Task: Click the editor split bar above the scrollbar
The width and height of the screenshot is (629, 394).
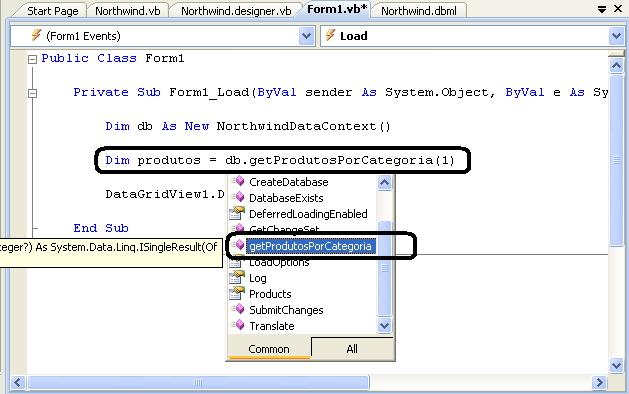Action: (617, 53)
